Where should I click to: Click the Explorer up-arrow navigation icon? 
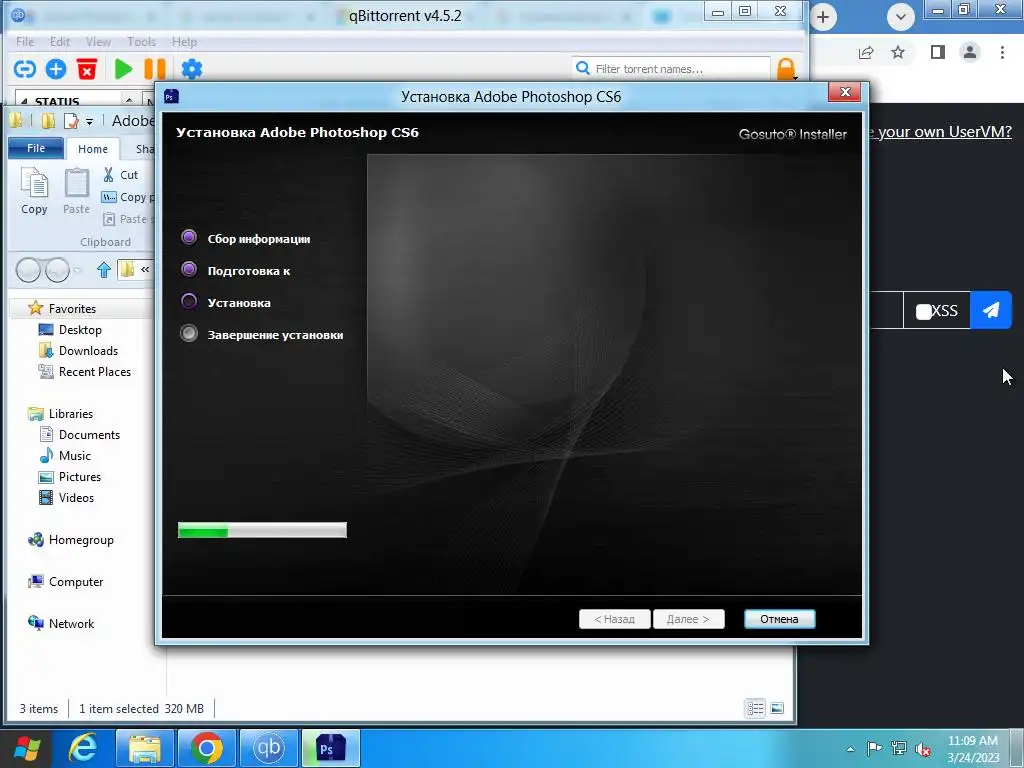point(103,269)
